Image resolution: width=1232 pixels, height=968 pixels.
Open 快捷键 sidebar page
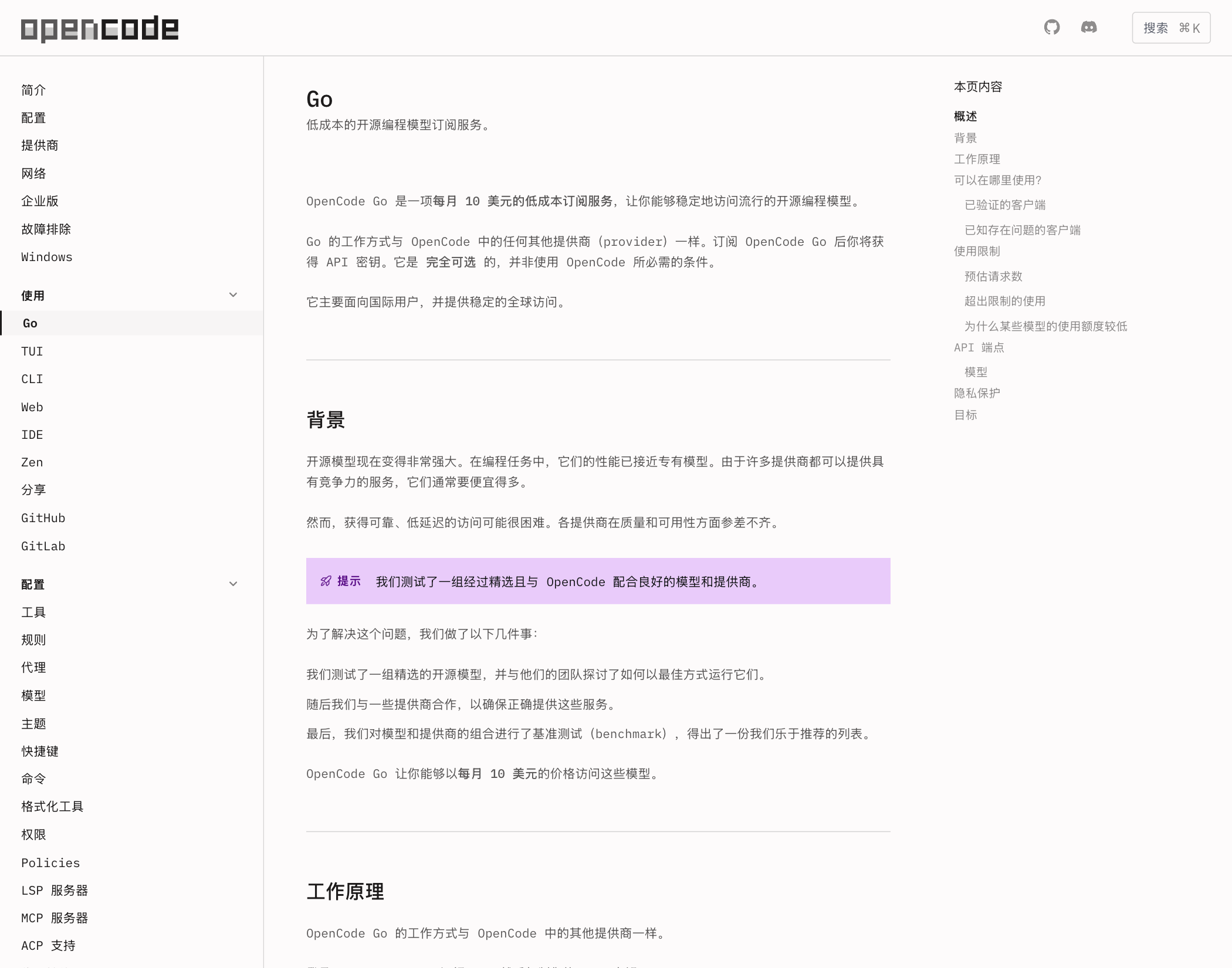[40, 752]
